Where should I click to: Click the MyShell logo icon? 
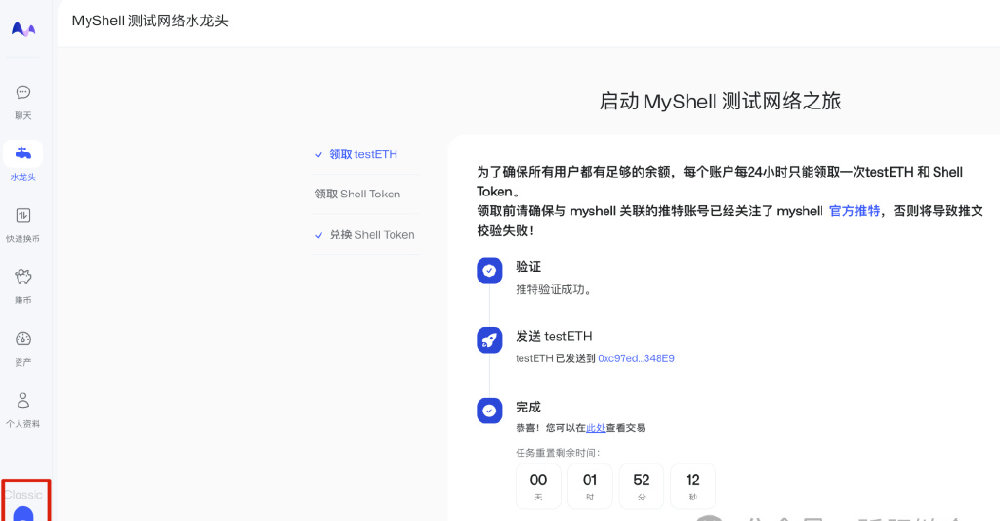click(24, 29)
